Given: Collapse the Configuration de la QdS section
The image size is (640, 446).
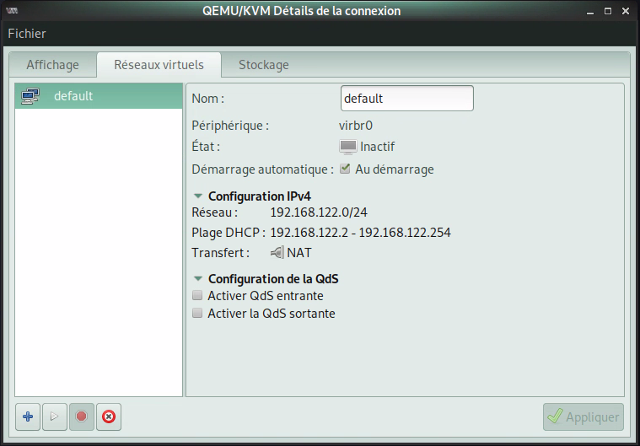Looking at the screenshot, I should tap(198, 279).
